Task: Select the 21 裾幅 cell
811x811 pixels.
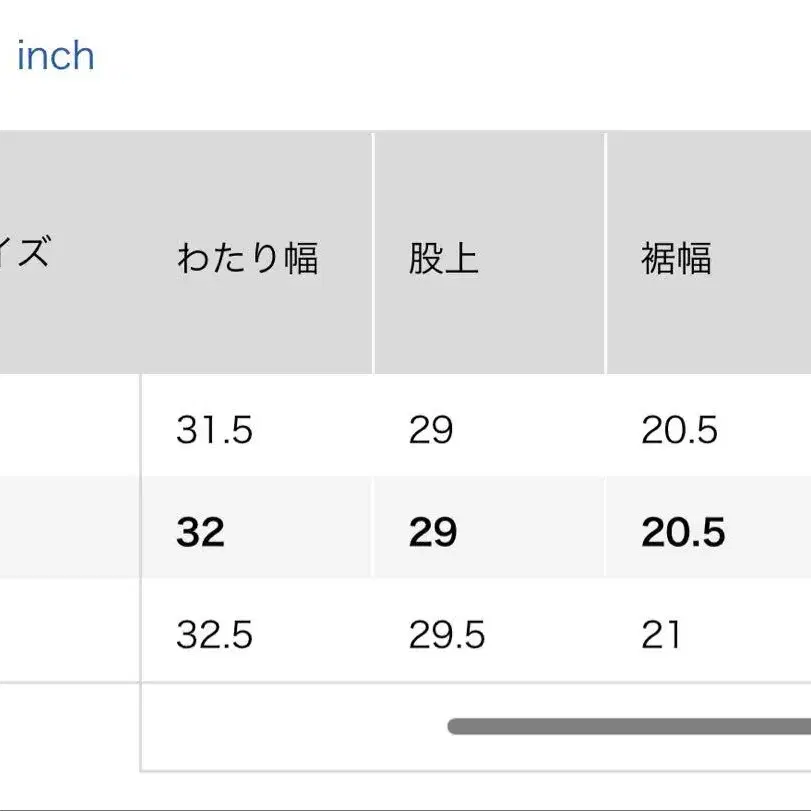Action: tap(661, 635)
